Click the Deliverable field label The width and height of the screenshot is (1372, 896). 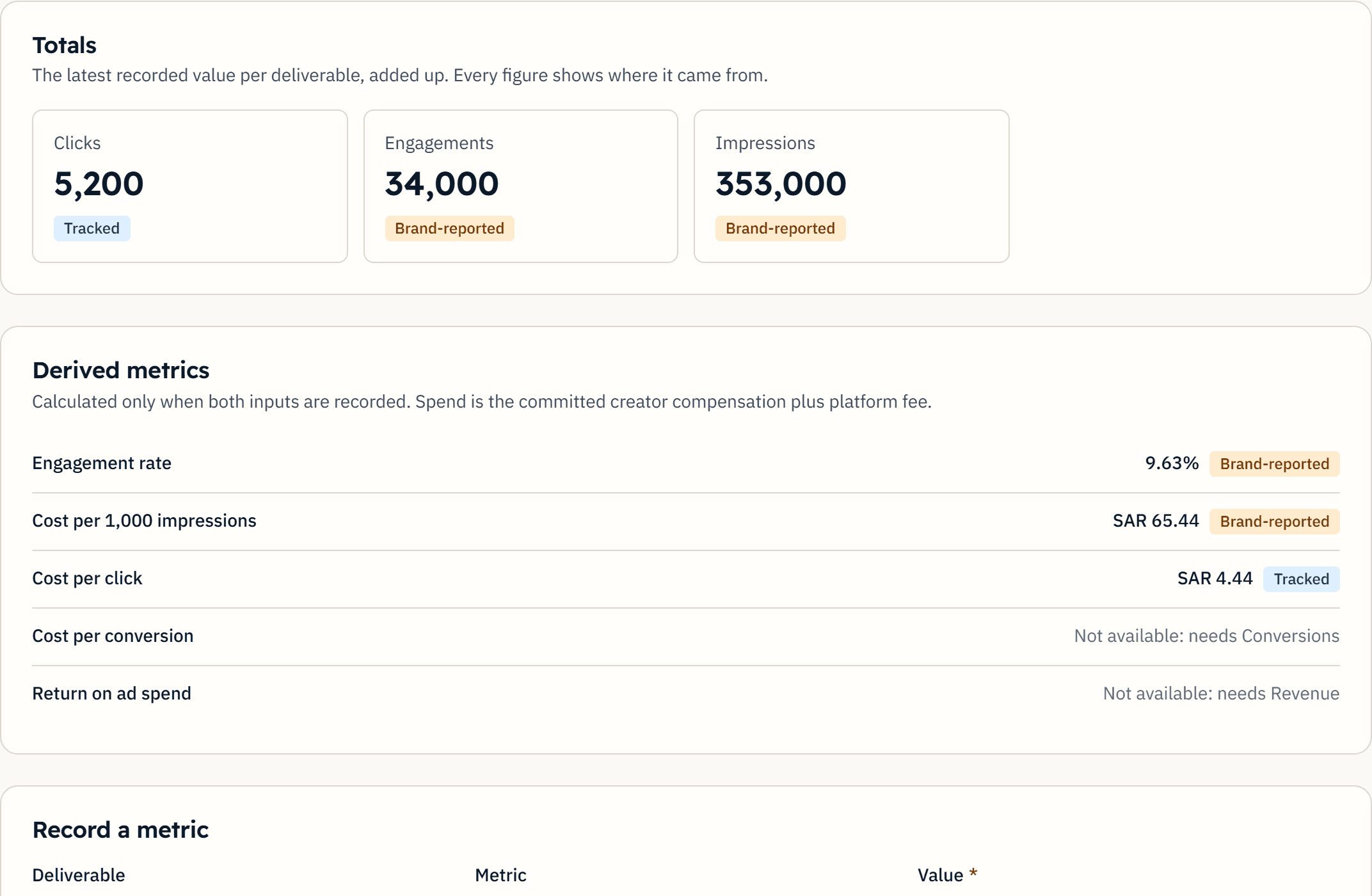click(79, 876)
